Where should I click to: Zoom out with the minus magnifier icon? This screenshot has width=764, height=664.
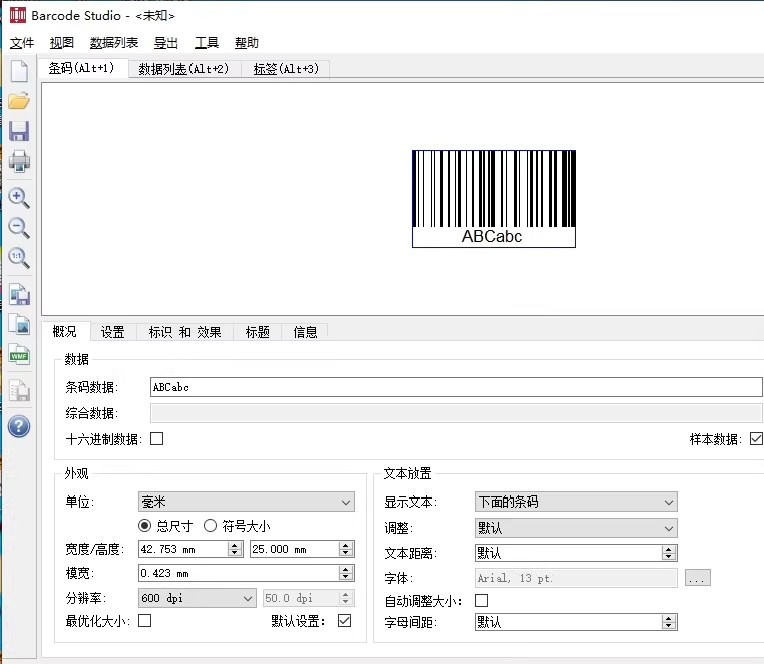click(19, 228)
